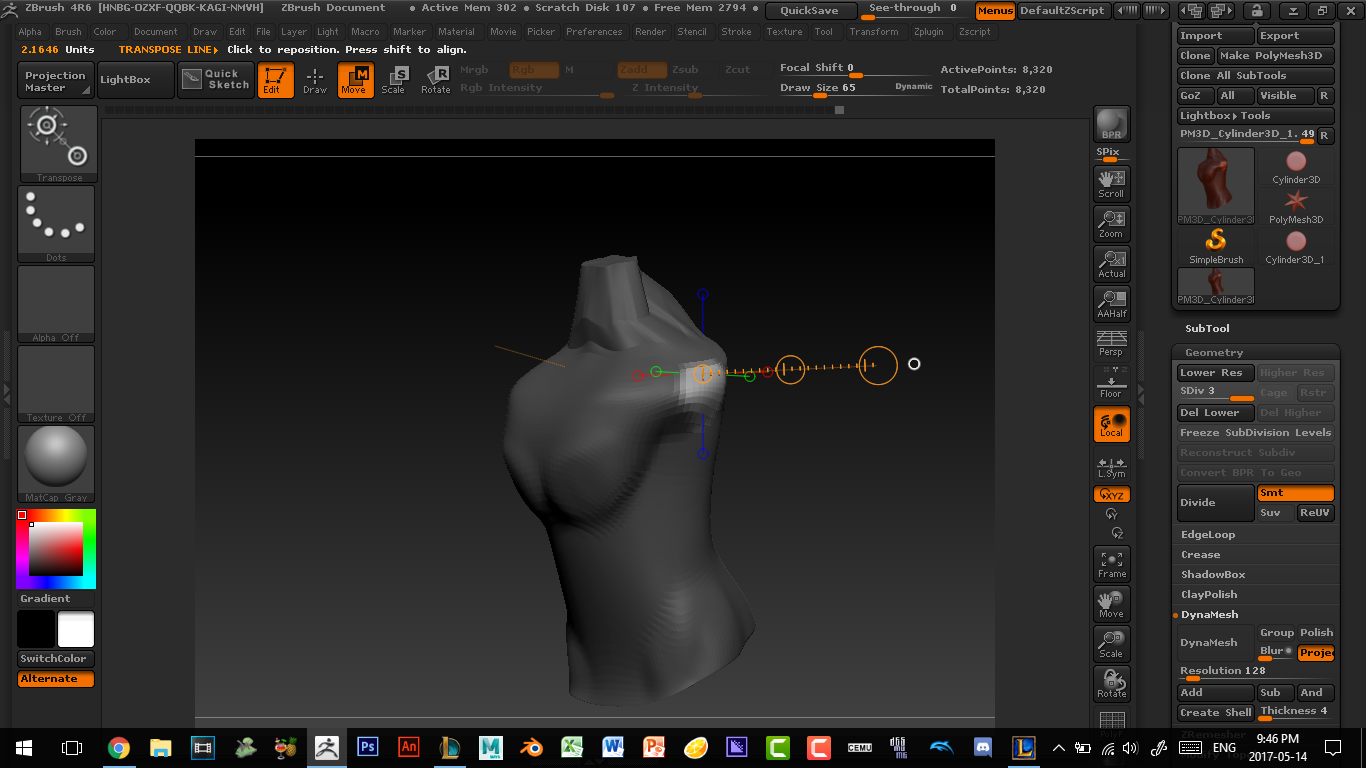
Task: Toggle Local transformations
Action: pos(1112,424)
